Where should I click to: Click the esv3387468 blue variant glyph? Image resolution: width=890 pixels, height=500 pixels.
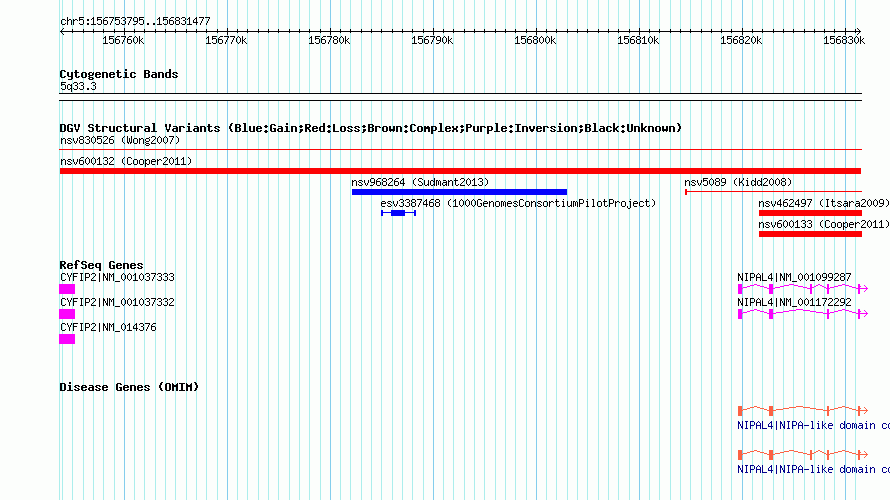point(398,213)
